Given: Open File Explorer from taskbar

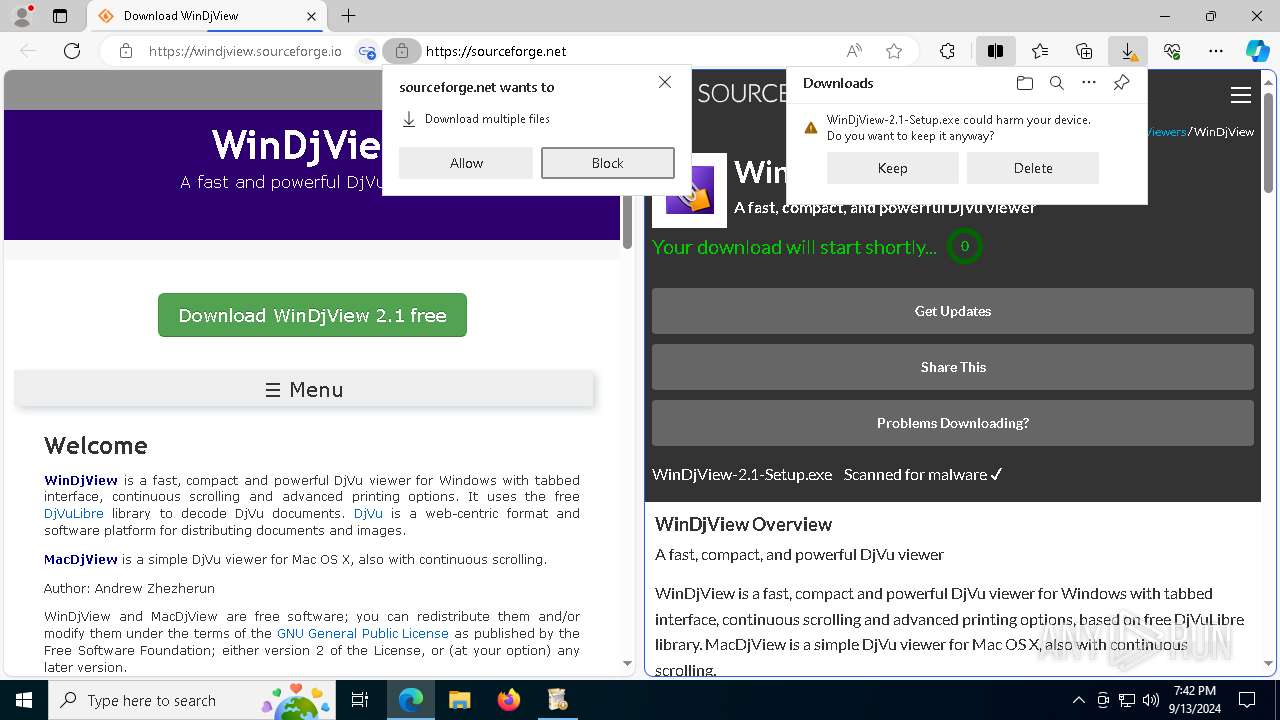Looking at the screenshot, I should [460, 700].
